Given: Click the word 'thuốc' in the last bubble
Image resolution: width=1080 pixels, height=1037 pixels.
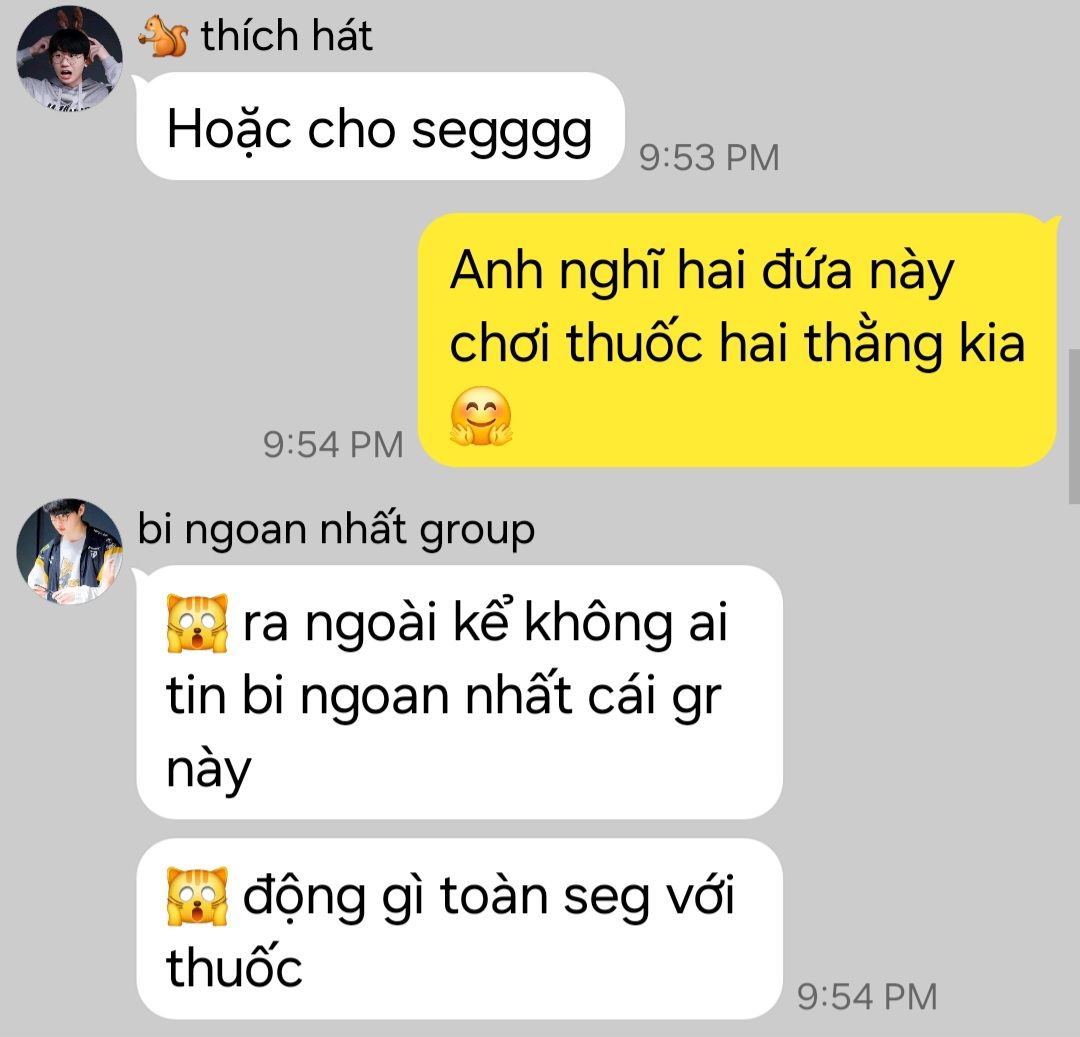Looking at the screenshot, I should pyautogui.click(x=234, y=967).
